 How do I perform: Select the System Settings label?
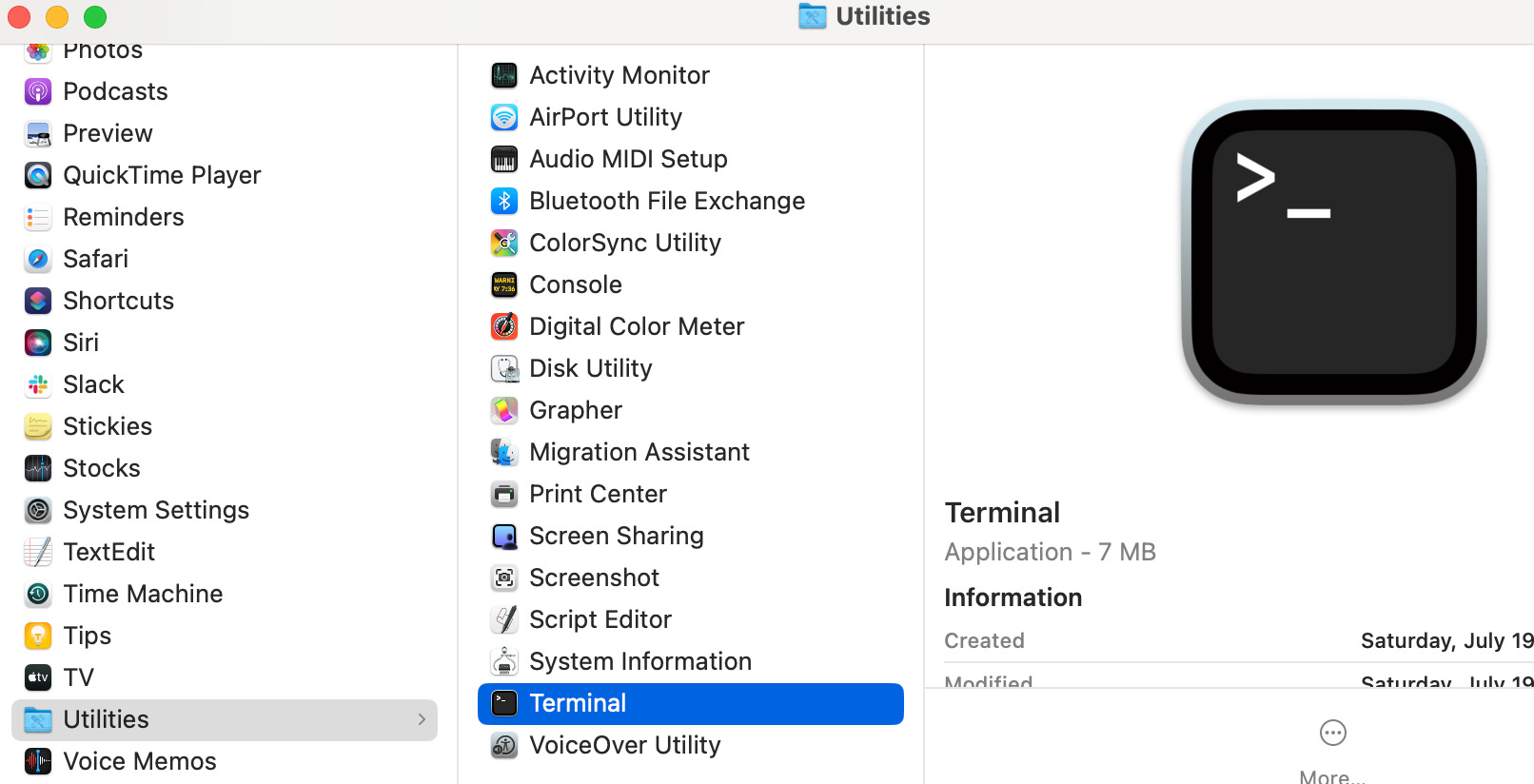click(156, 510)
